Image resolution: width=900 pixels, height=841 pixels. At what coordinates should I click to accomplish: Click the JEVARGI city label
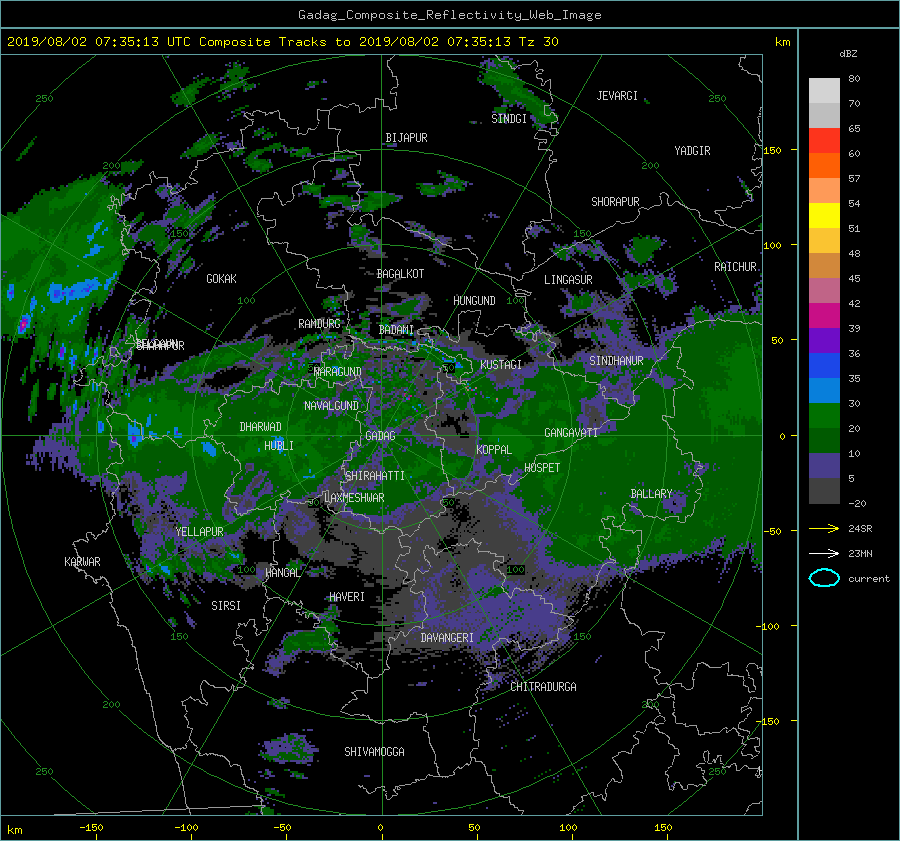(617, 96)
